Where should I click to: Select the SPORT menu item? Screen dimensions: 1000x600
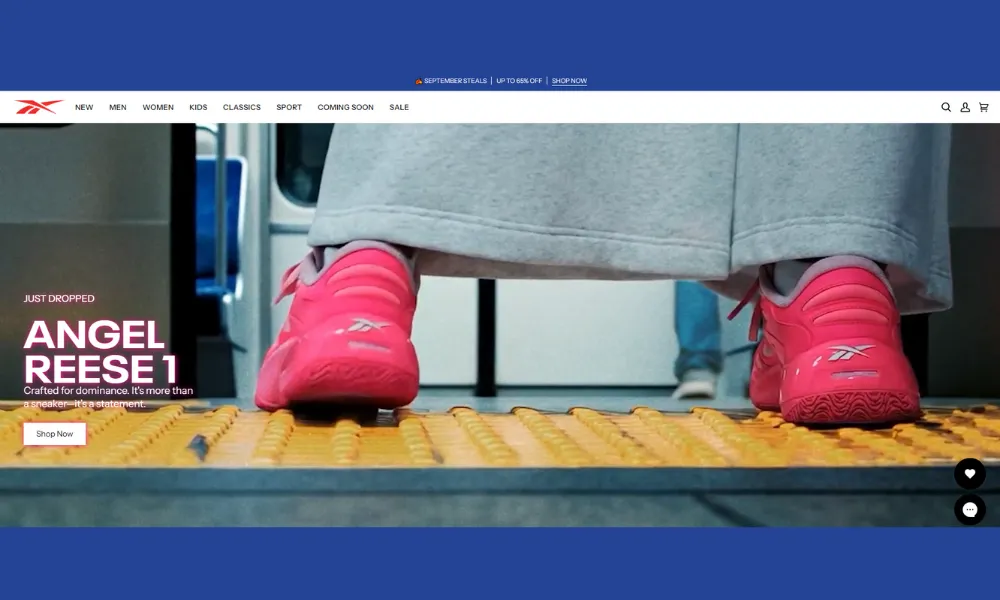point(289,107)
